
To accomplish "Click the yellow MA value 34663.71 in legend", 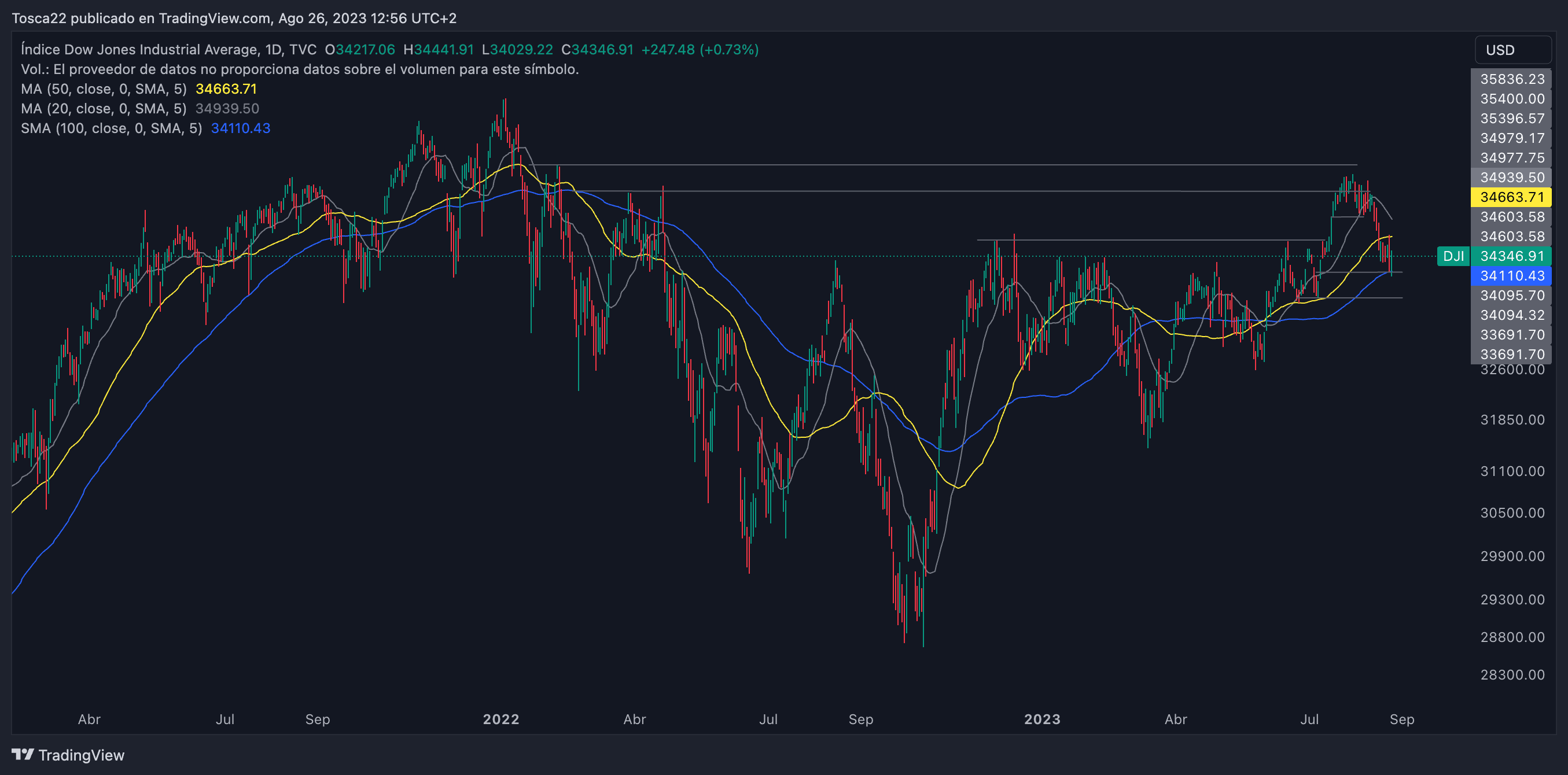I will [x=226, y=89].
